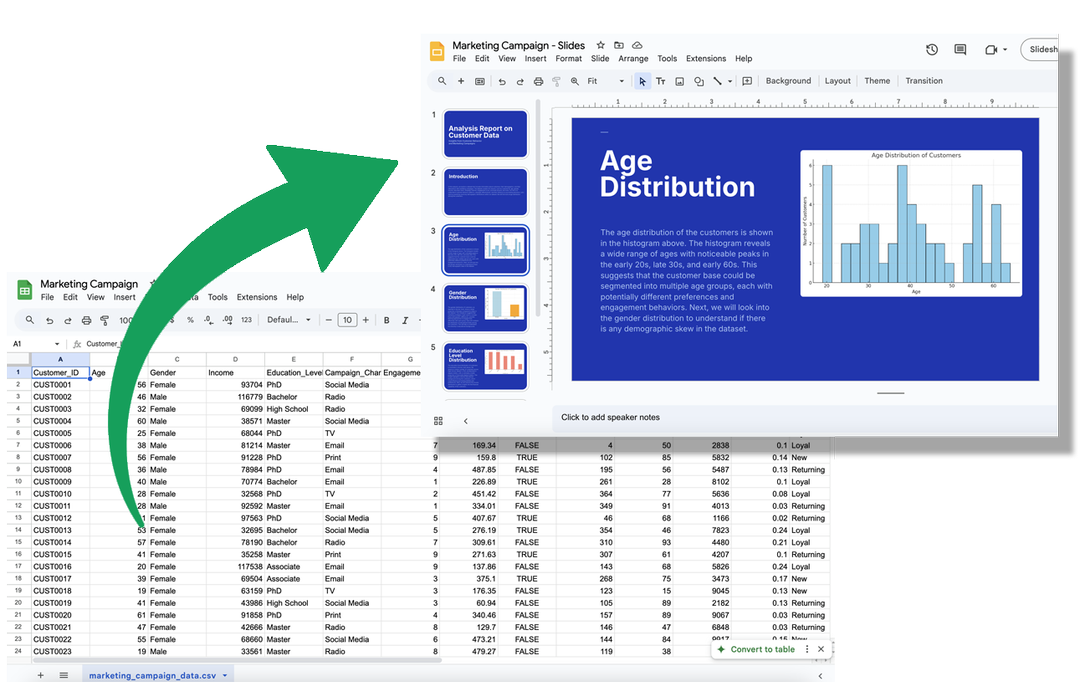Select the line tool in Slides toolbar
Viewport: 1080px width, 682px height.
coord(716,81)
